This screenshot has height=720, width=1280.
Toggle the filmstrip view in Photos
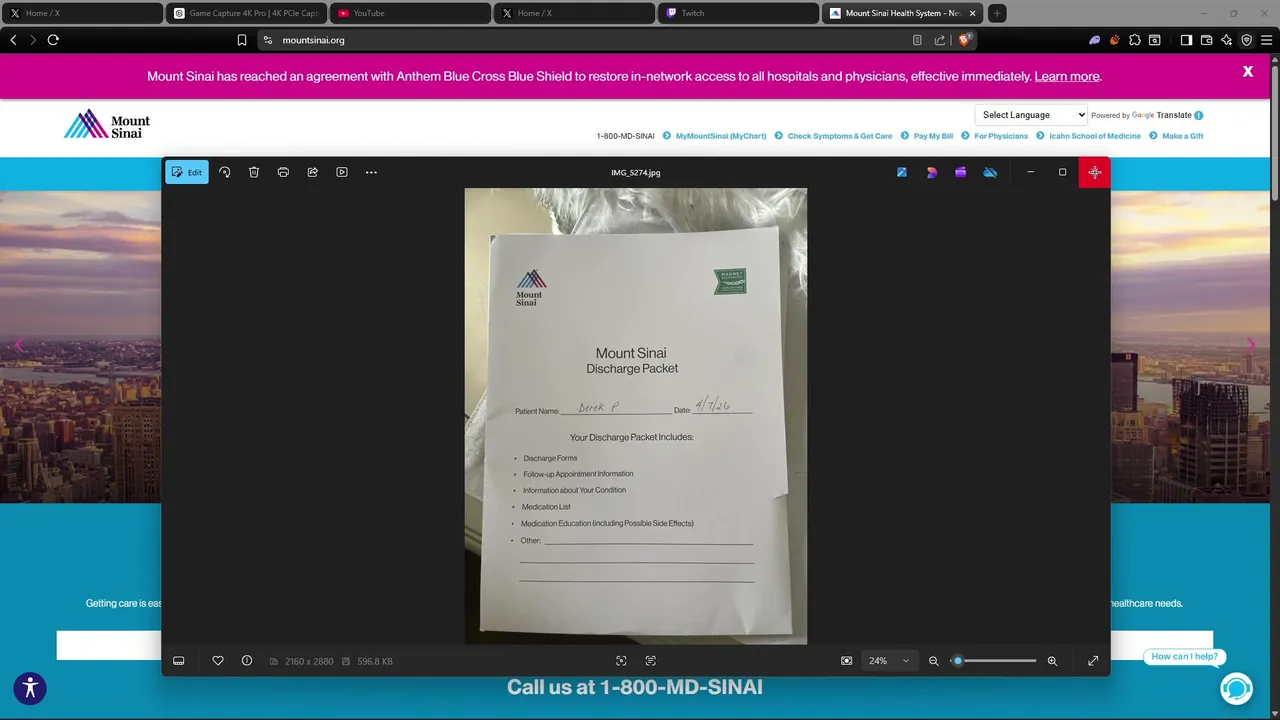coord(179,661)
